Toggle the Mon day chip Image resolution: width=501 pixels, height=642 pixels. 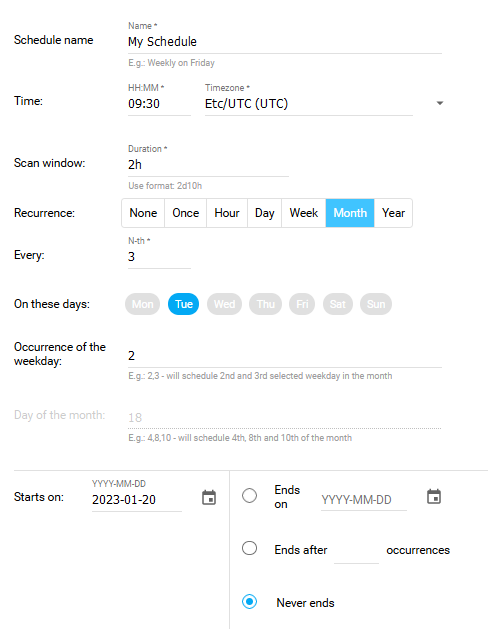[142, 304]
